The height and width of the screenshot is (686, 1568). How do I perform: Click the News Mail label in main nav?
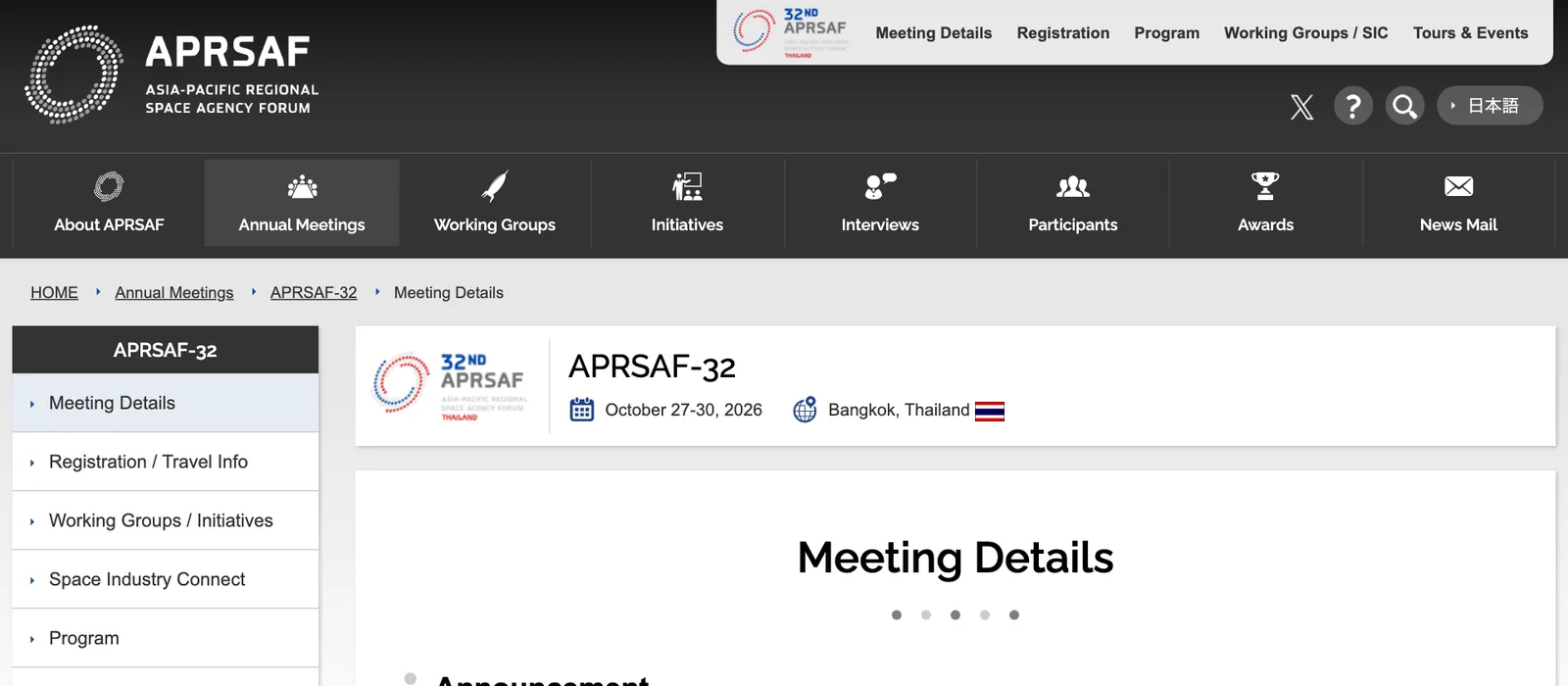(x=1458, y=224)
